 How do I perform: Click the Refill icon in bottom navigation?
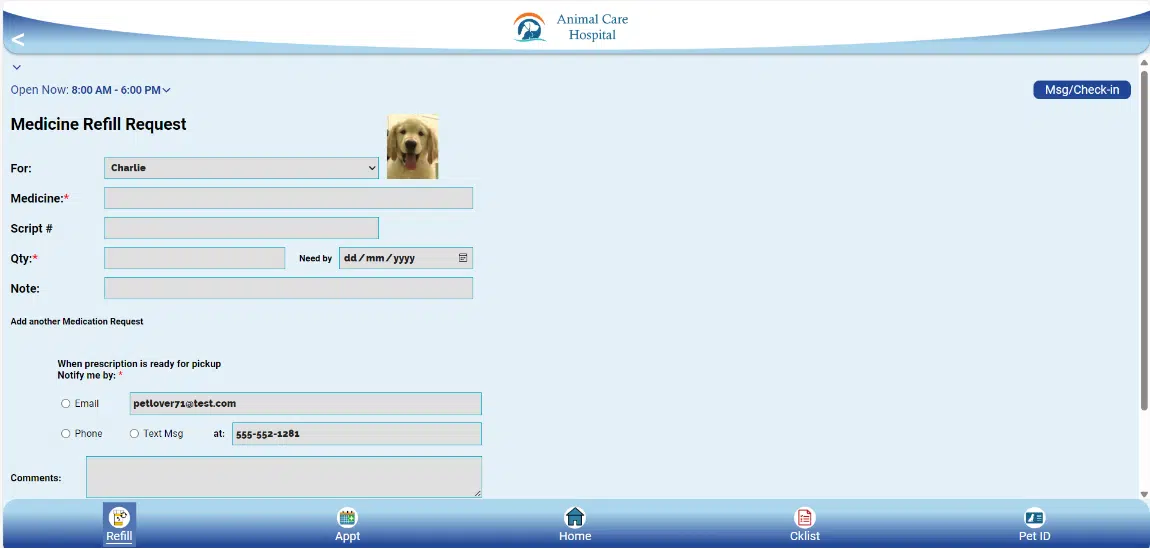point(119,518)
